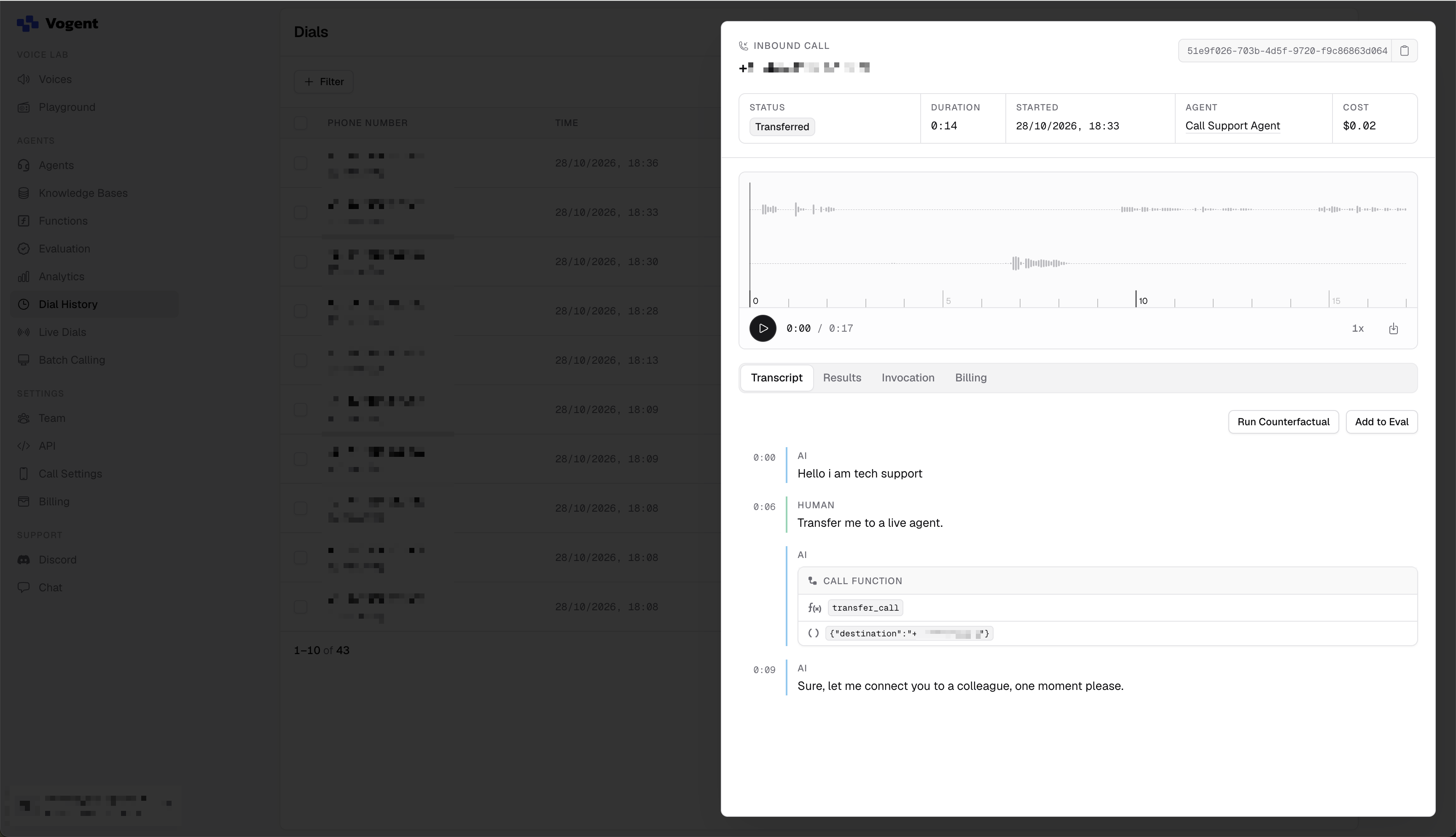Click the Vogent logo
1456x837 pixels.
[x=57, y=24]
